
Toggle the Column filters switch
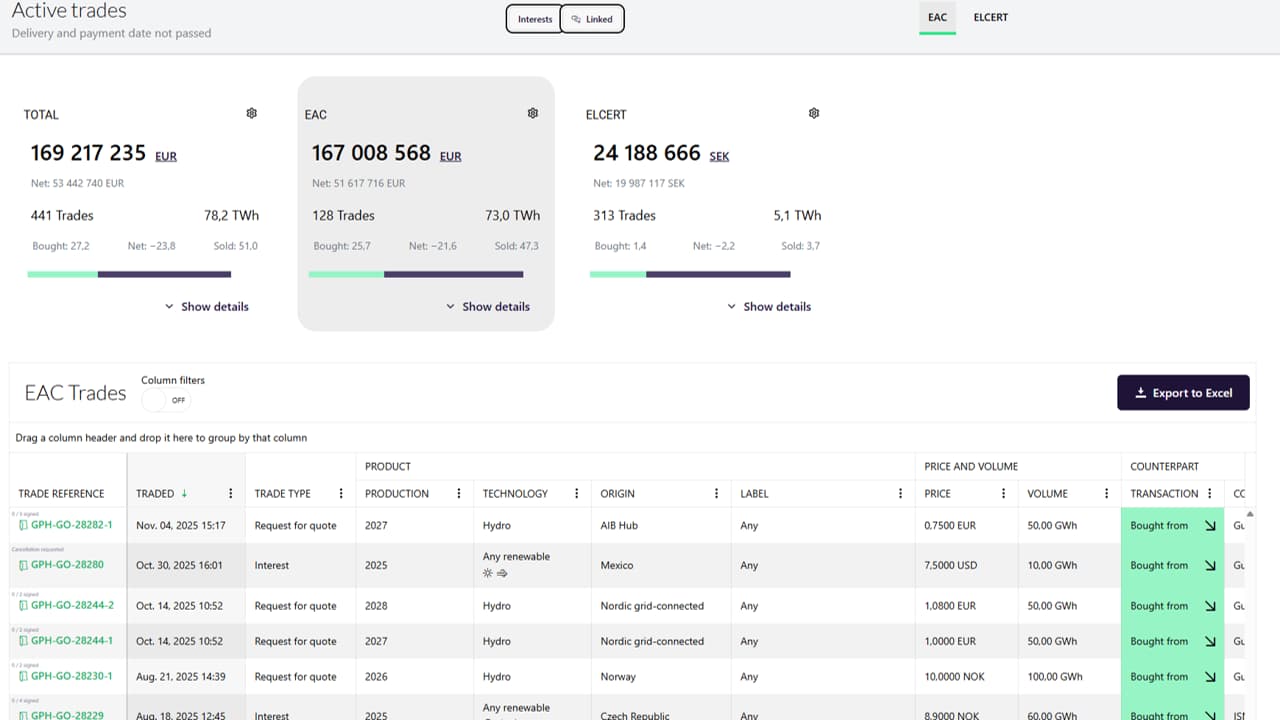tap(165, 400)
